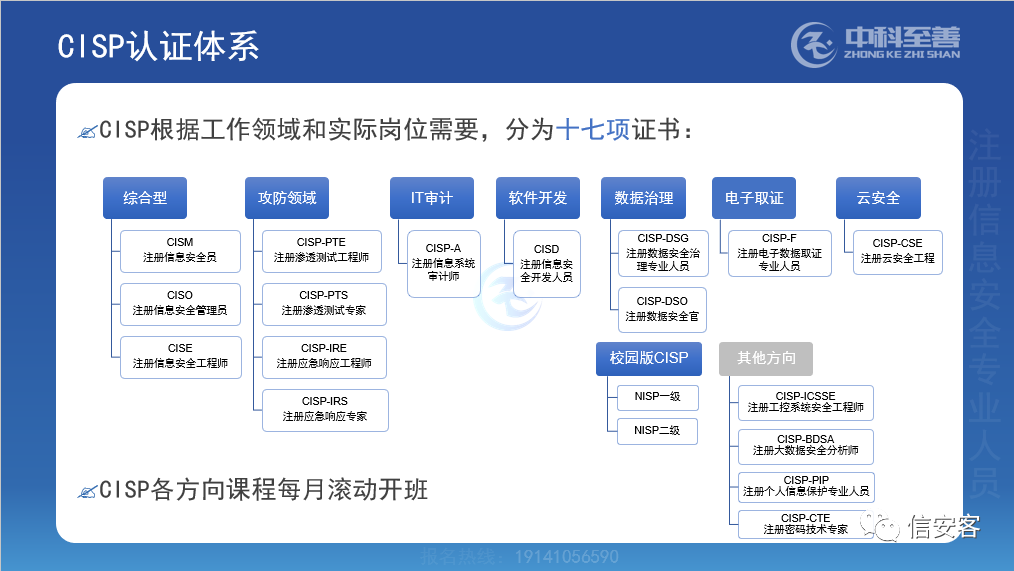Click the CISD 注册信息安全开发人员 box
The height and width of the screenshot is (571, 1014).
click(547, 264)
